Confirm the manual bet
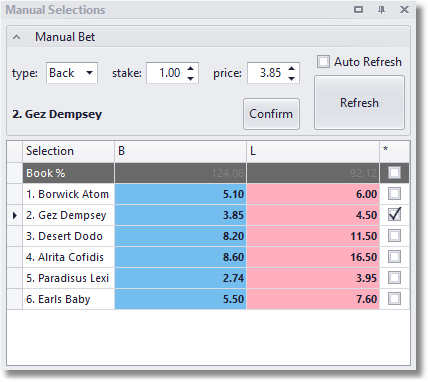This screenshot has width=428, height=382. tap(271, 114)
